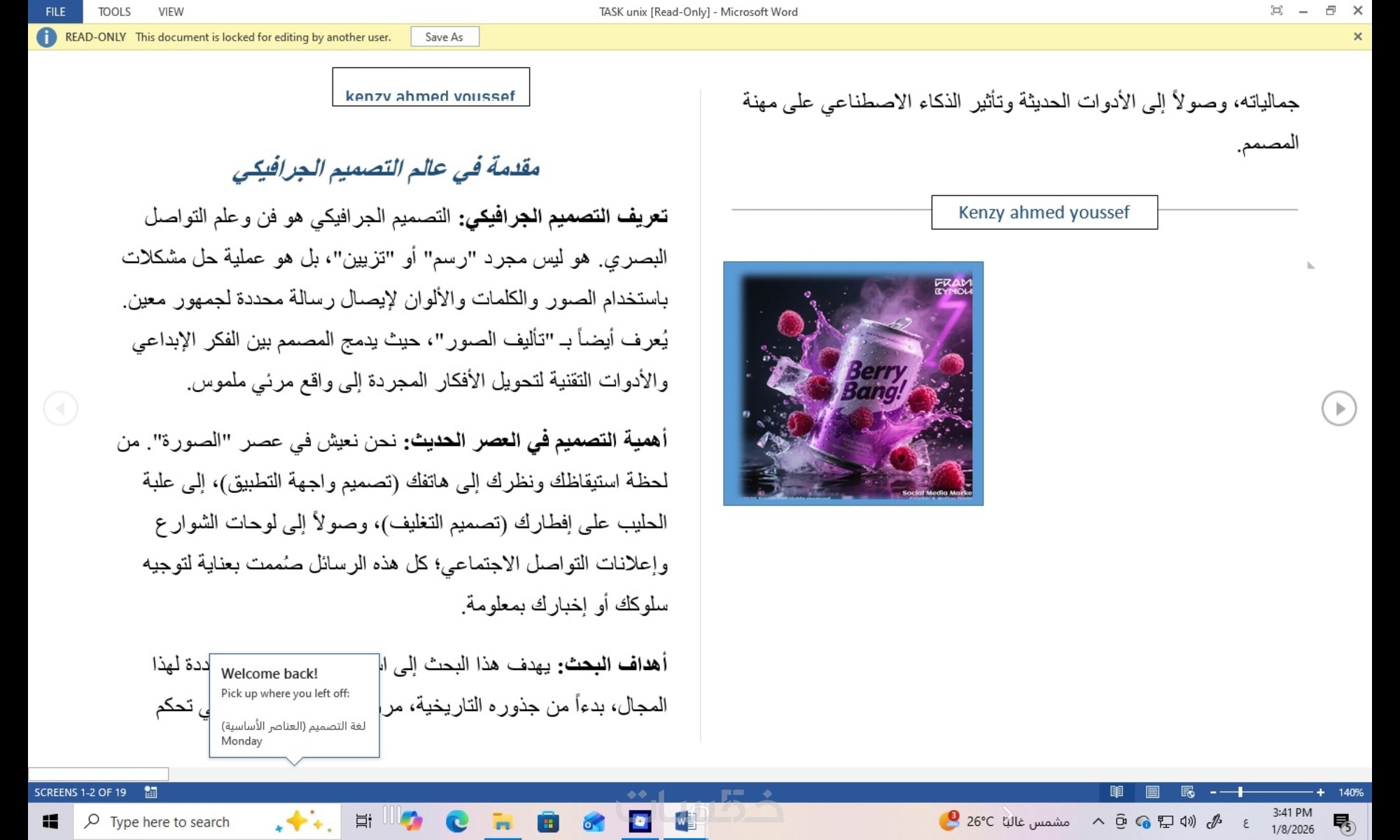The image size is (1400, 840).
Task: Open the FILE tab
Action: 55,12
